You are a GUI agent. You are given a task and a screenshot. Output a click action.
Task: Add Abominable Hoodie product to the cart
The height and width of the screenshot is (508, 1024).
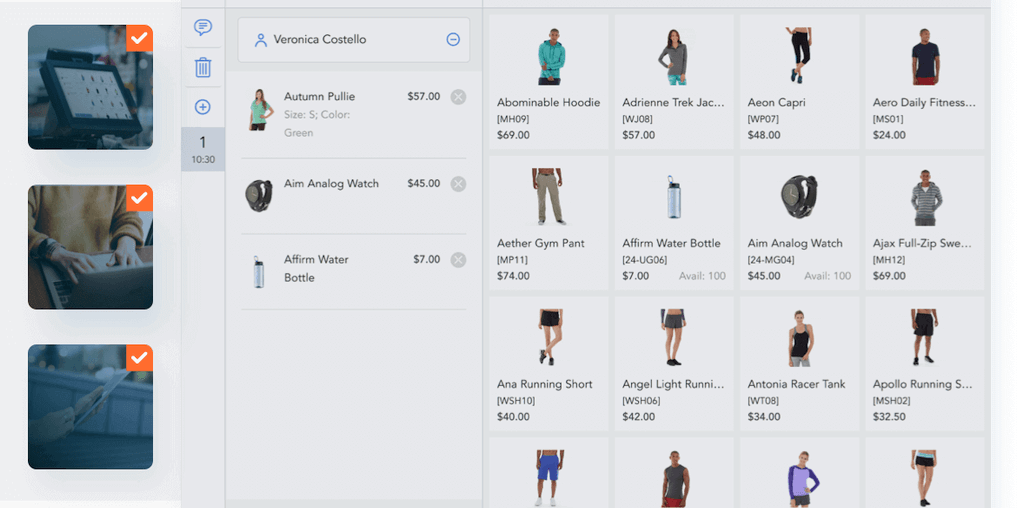pos(549,82)
